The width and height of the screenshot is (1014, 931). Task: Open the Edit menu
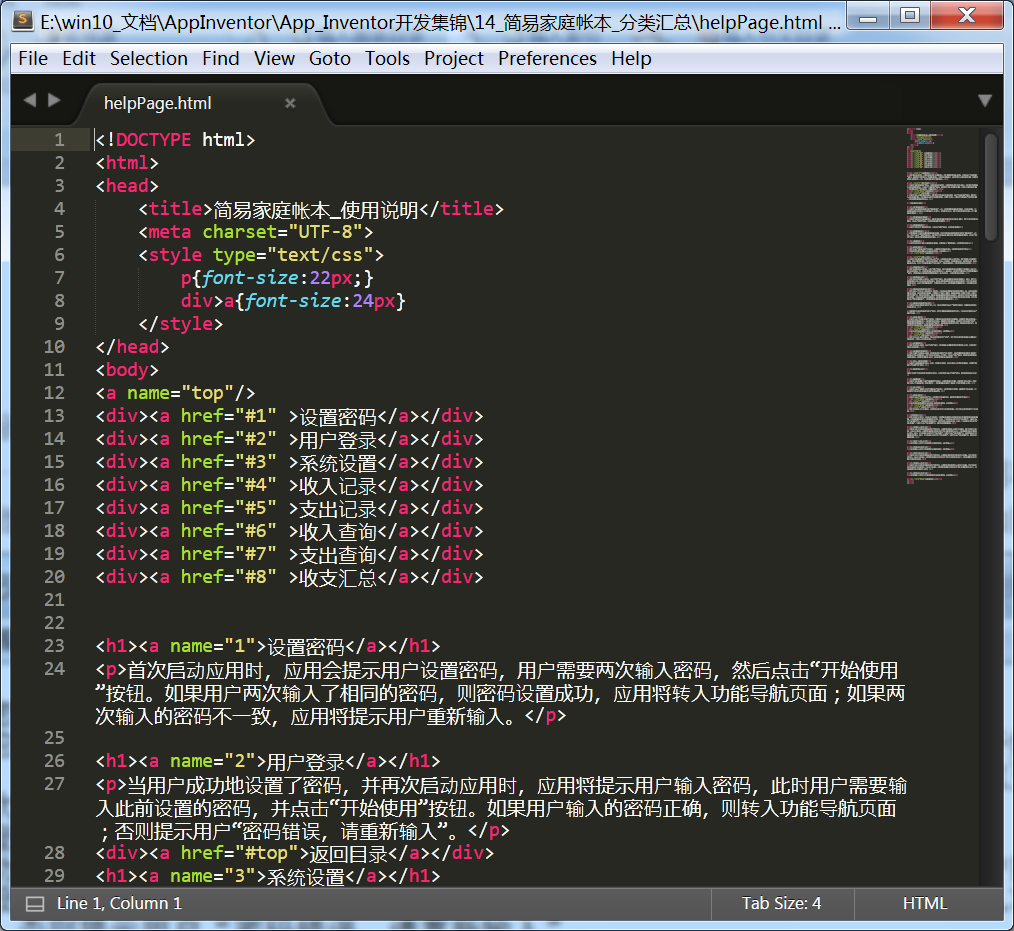point(79,59)
